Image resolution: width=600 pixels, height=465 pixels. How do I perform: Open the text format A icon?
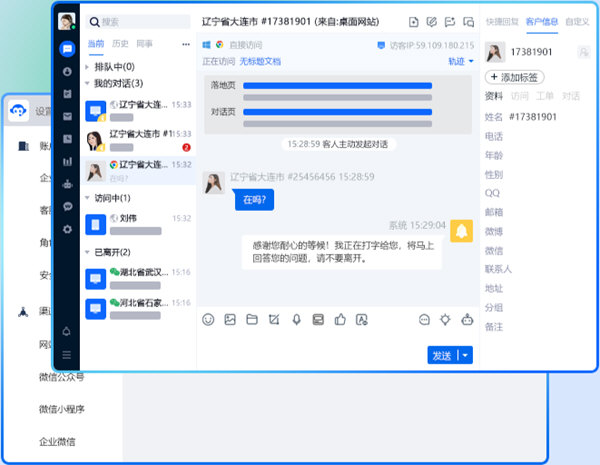click(x=362, y=320)
